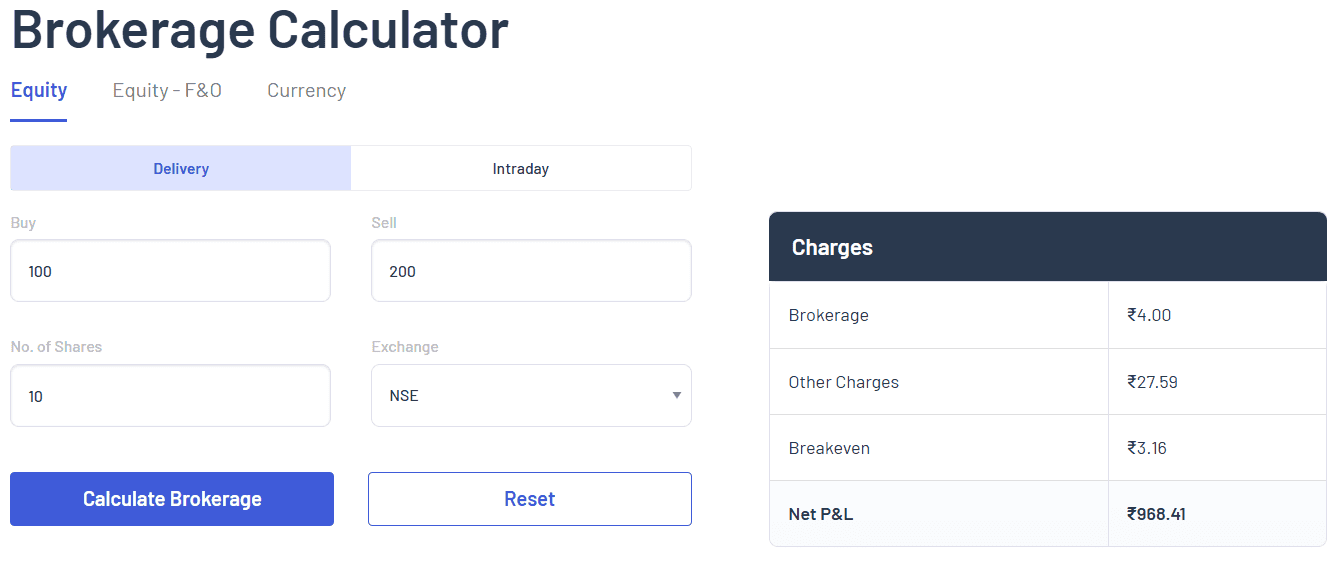The image size is (1342, 562).
Task: Select the Brokerage amount ₹4.00
Action: pyautogui.click(x=1149, y=315)
